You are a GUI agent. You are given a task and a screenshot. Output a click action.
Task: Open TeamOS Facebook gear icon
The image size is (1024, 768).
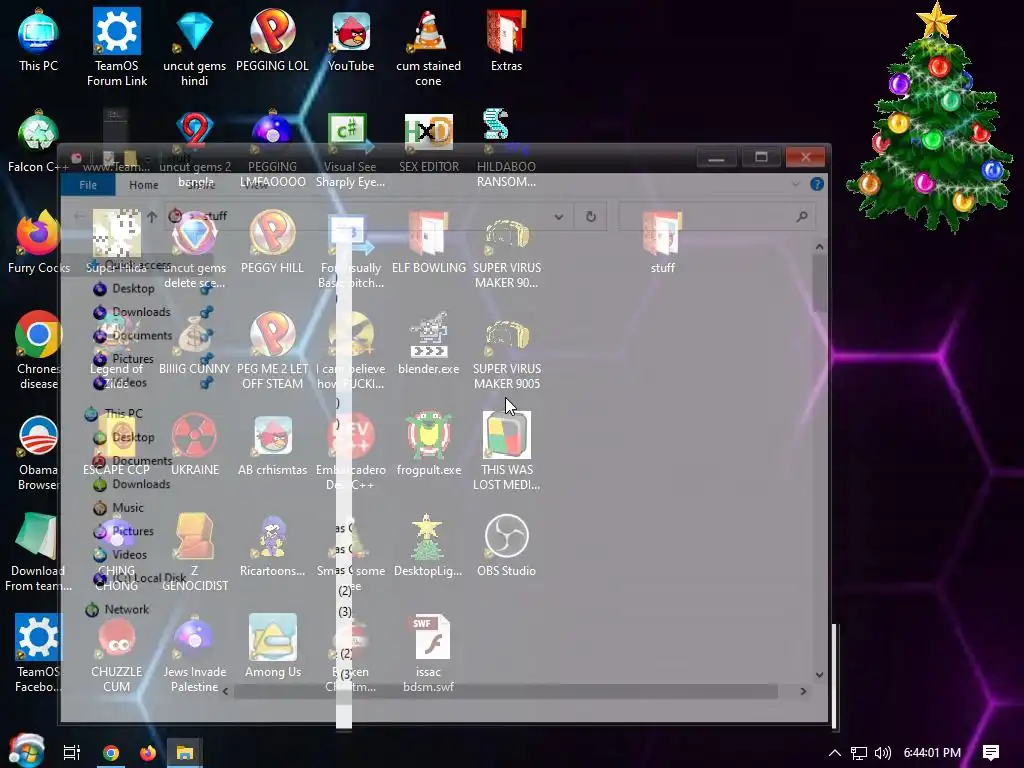(x=38, y=637)
